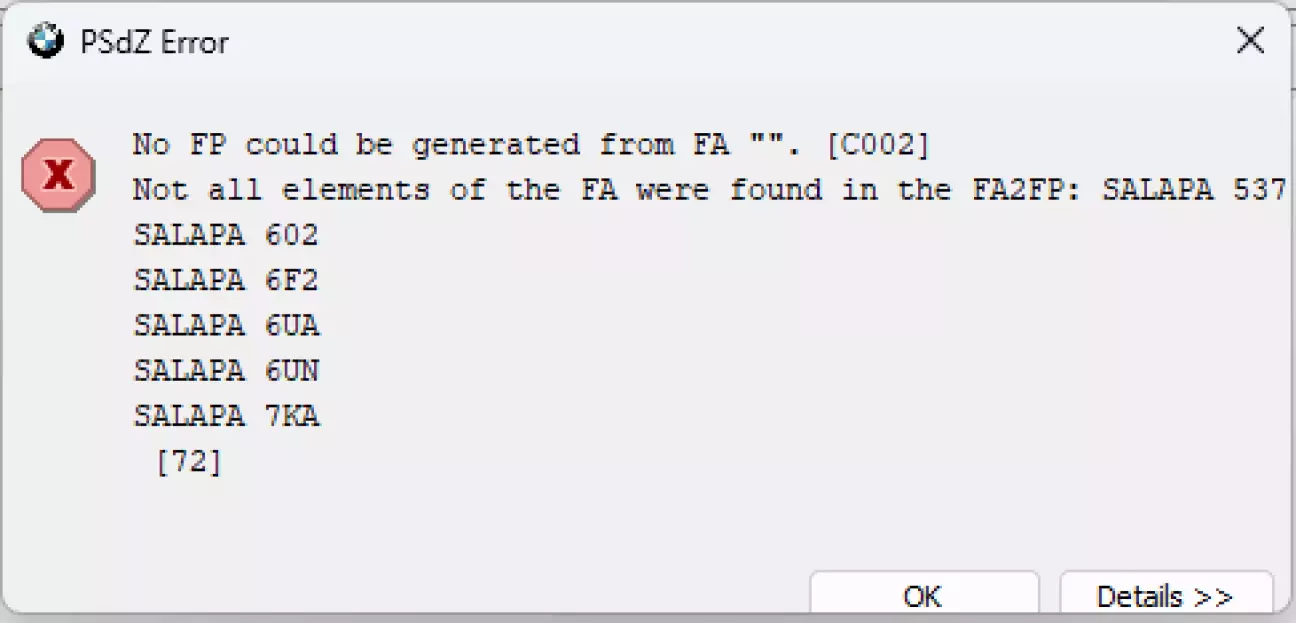Click the red error X icon
1296x623 pixels.
pos(58,175)
